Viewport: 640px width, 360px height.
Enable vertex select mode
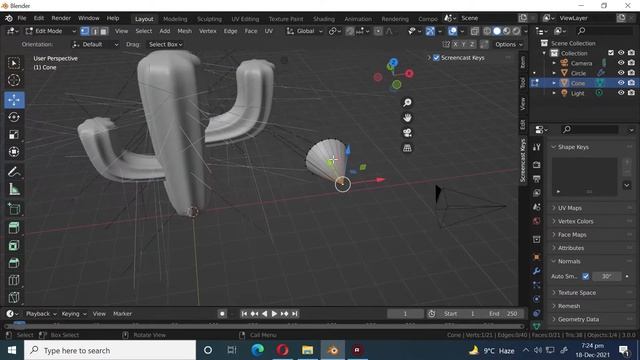[85, 31]
